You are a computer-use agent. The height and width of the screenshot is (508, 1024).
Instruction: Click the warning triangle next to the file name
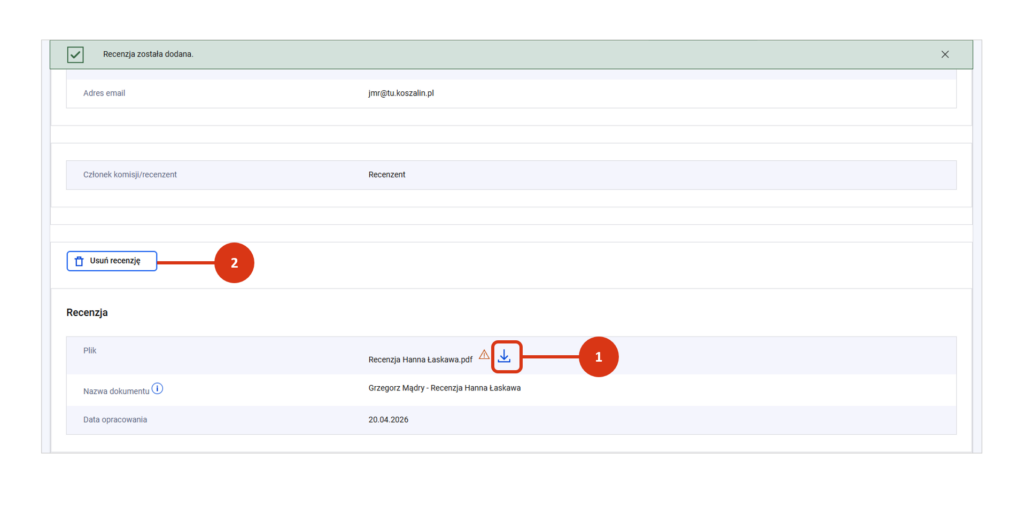click(x=484, y=355)
